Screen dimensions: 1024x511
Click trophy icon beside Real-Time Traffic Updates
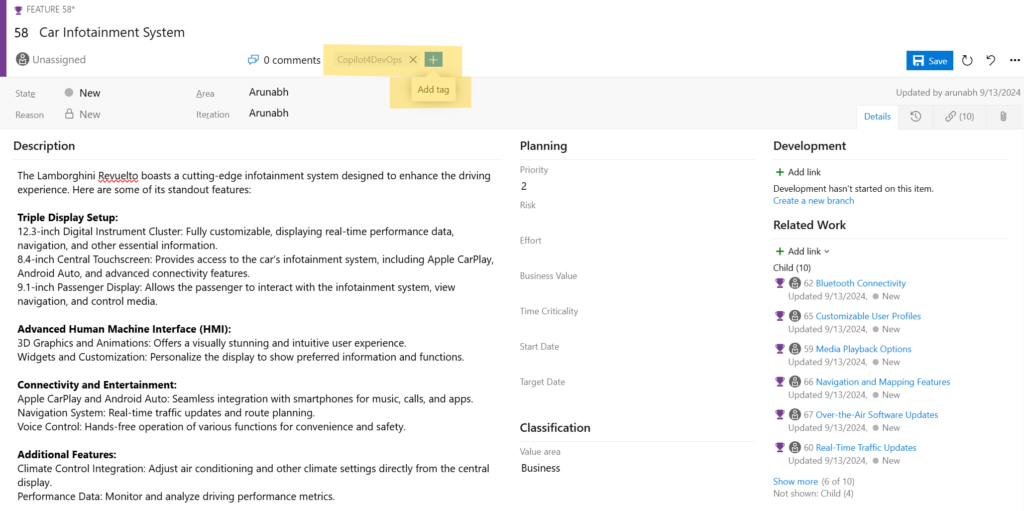[779, 448]
